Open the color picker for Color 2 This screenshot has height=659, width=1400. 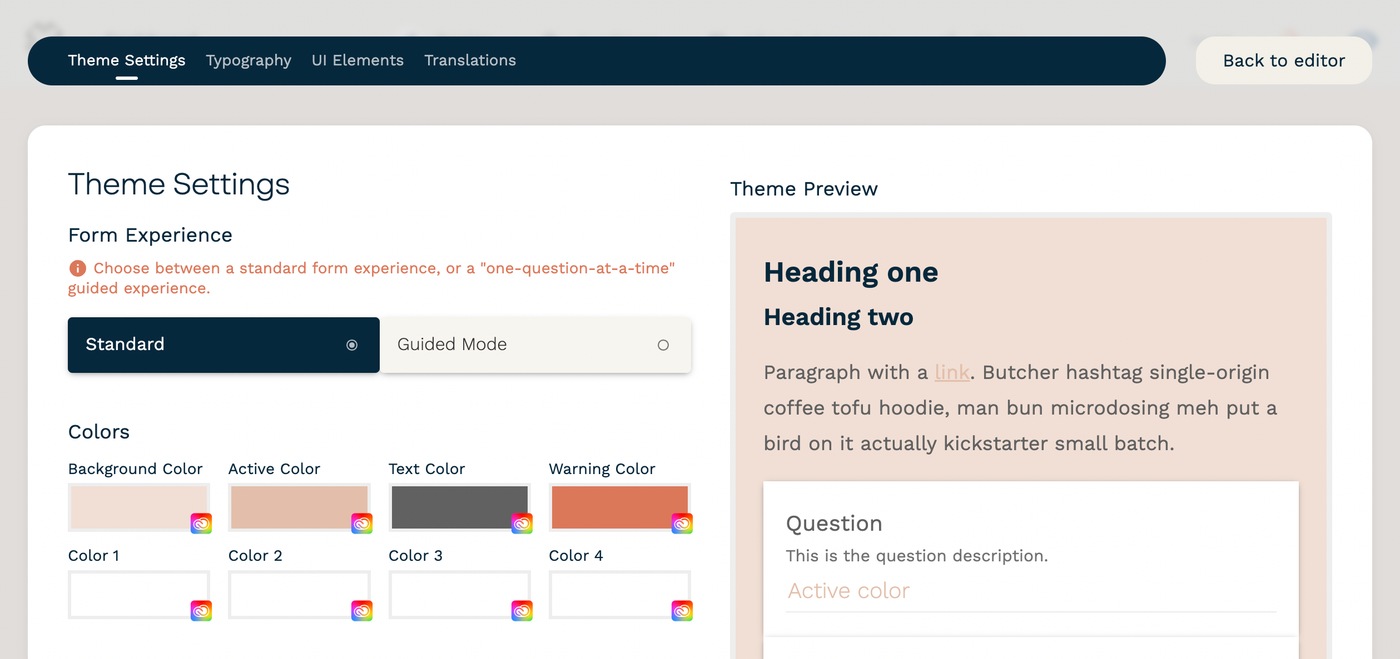[x=361, y=610]
